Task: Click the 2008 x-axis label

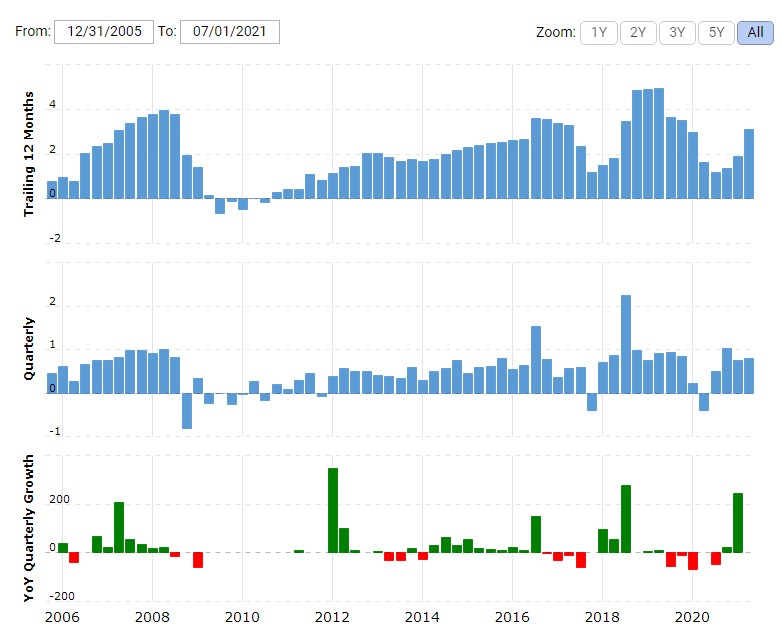Action: 152,617
